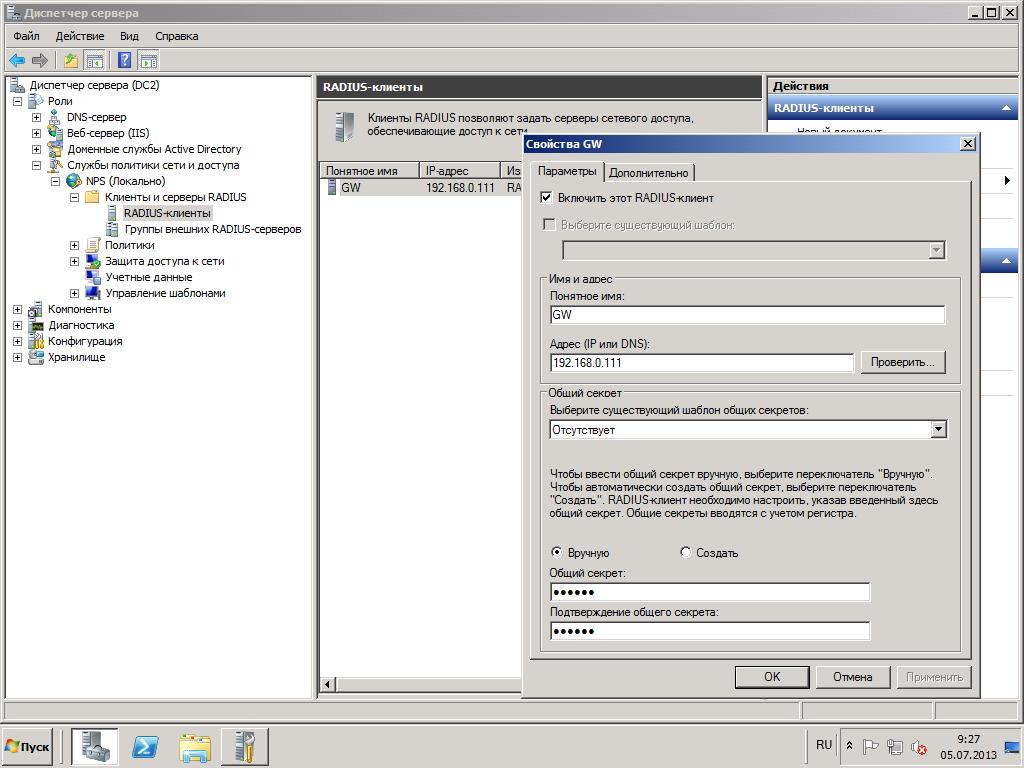Image resolution: width=1024 pixels, height=768 pixels.
Task: Click the server tools taskbar icon
Action: [246, 745]
